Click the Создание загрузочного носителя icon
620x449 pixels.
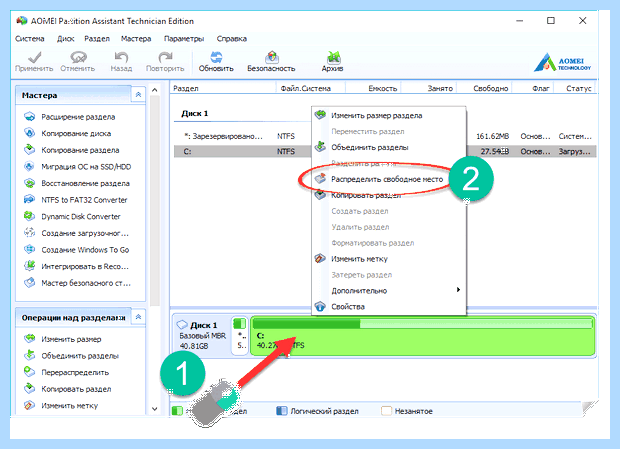coord(30,233)
